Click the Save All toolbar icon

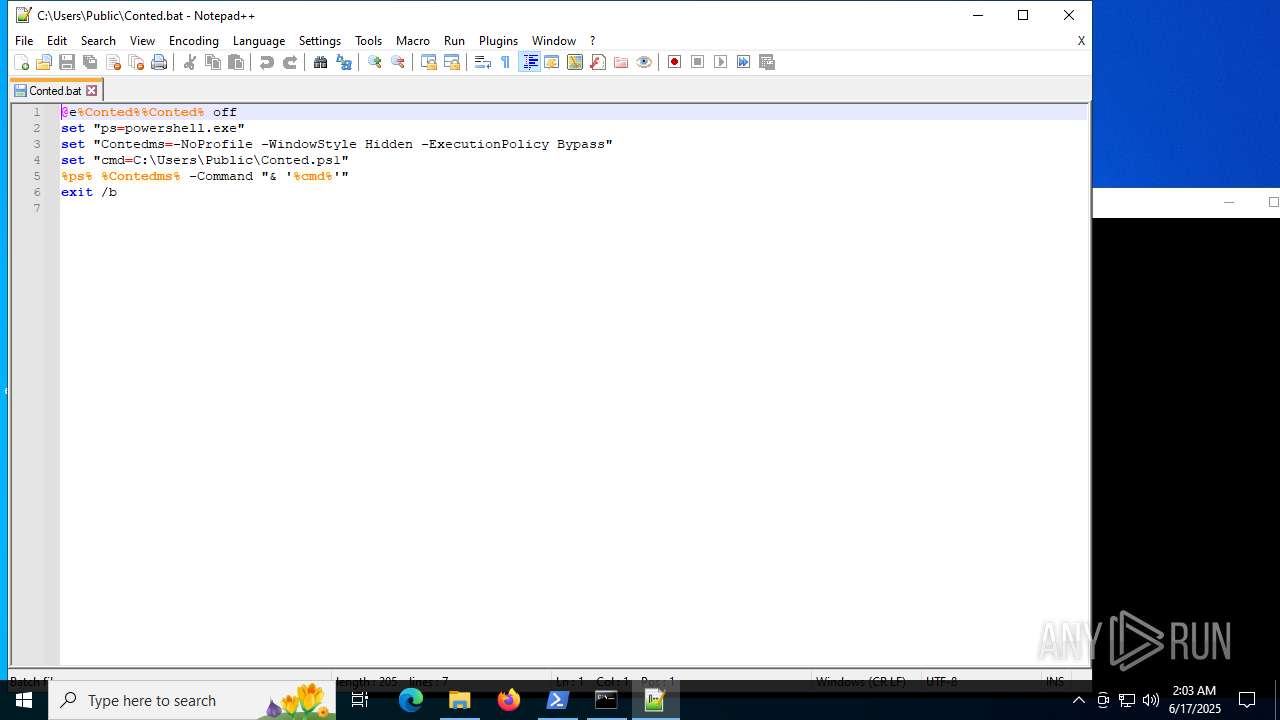[90, 62]
